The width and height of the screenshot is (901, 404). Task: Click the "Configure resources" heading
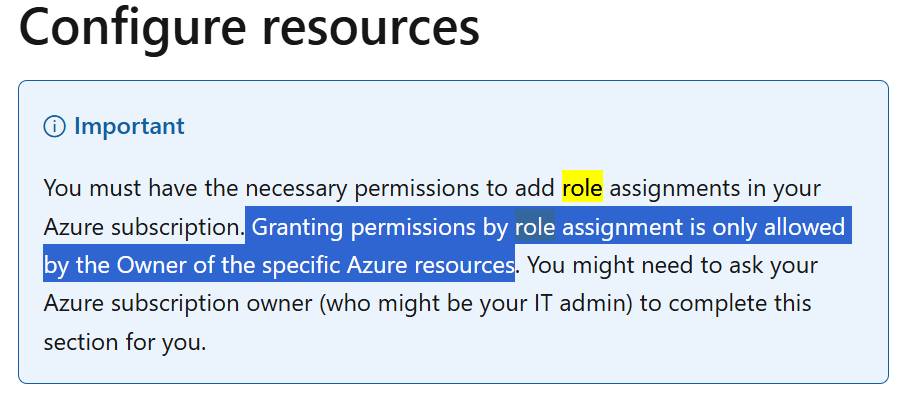point(249,27)
